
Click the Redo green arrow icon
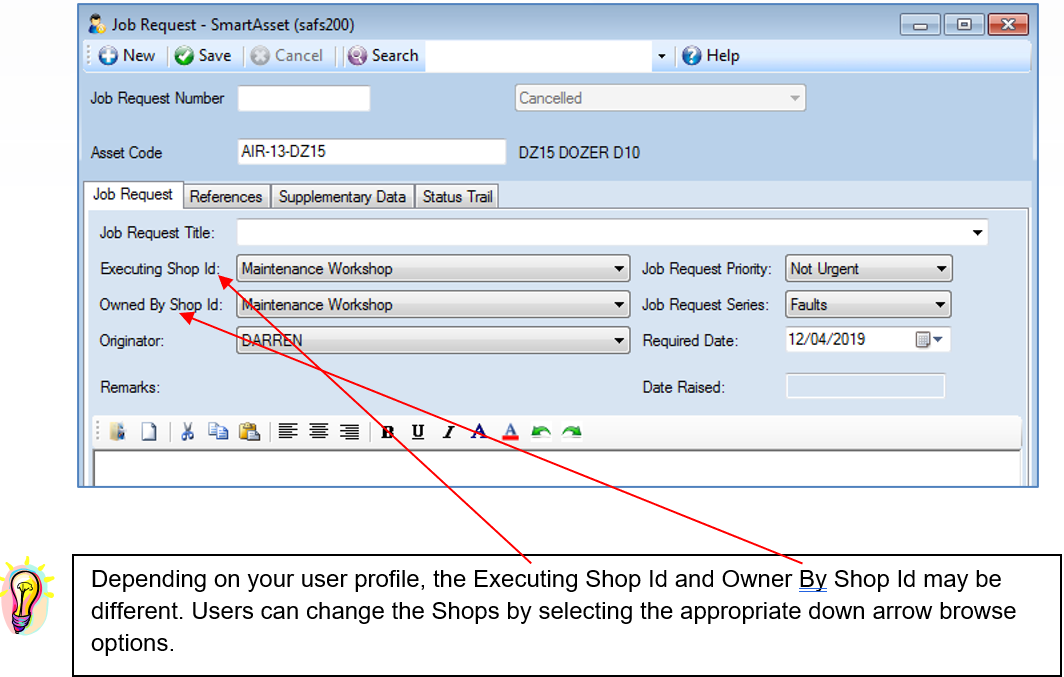point(571,431)
